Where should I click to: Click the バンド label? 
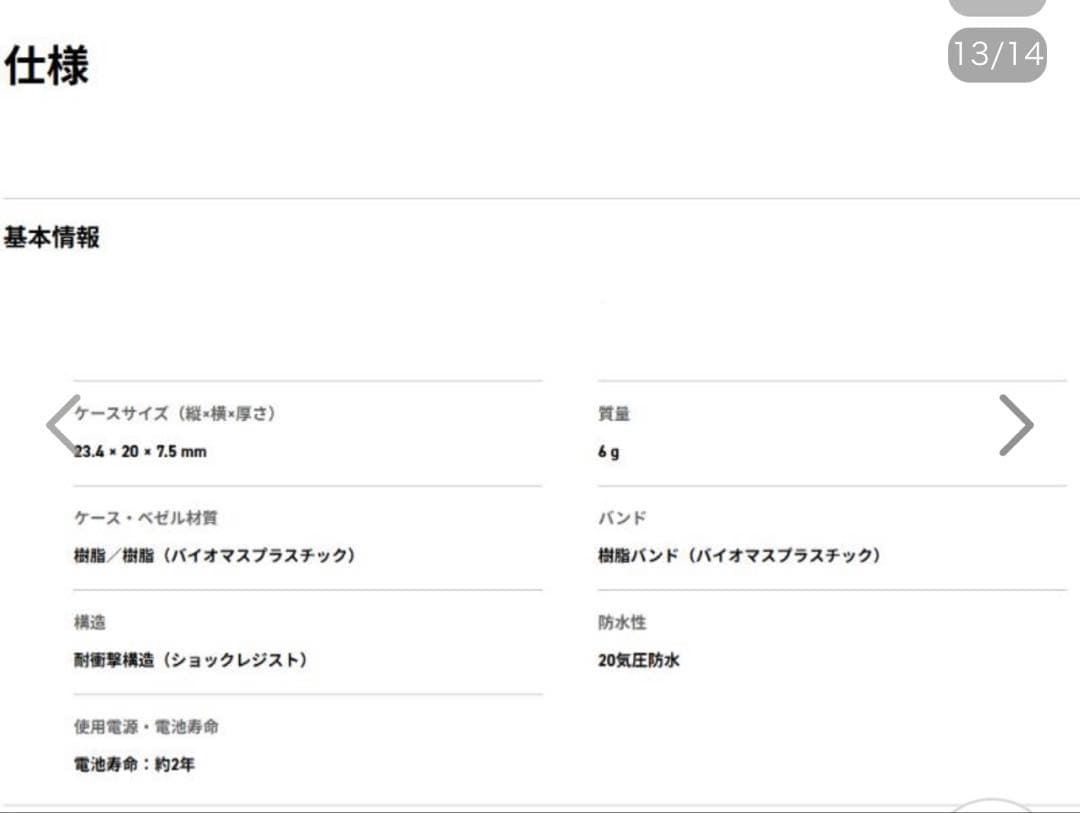622,517
